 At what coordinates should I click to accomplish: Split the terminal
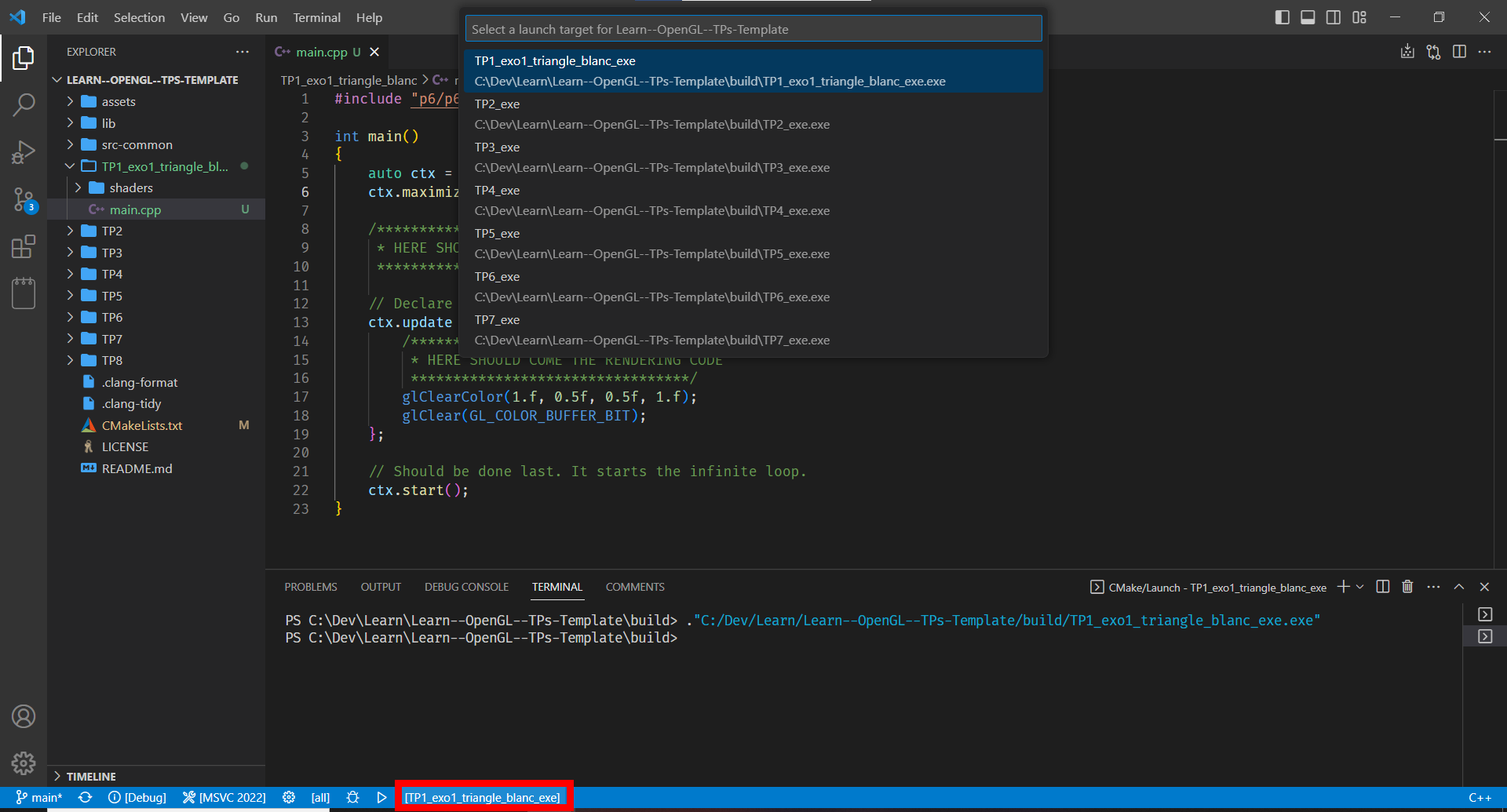point(1383,587)
